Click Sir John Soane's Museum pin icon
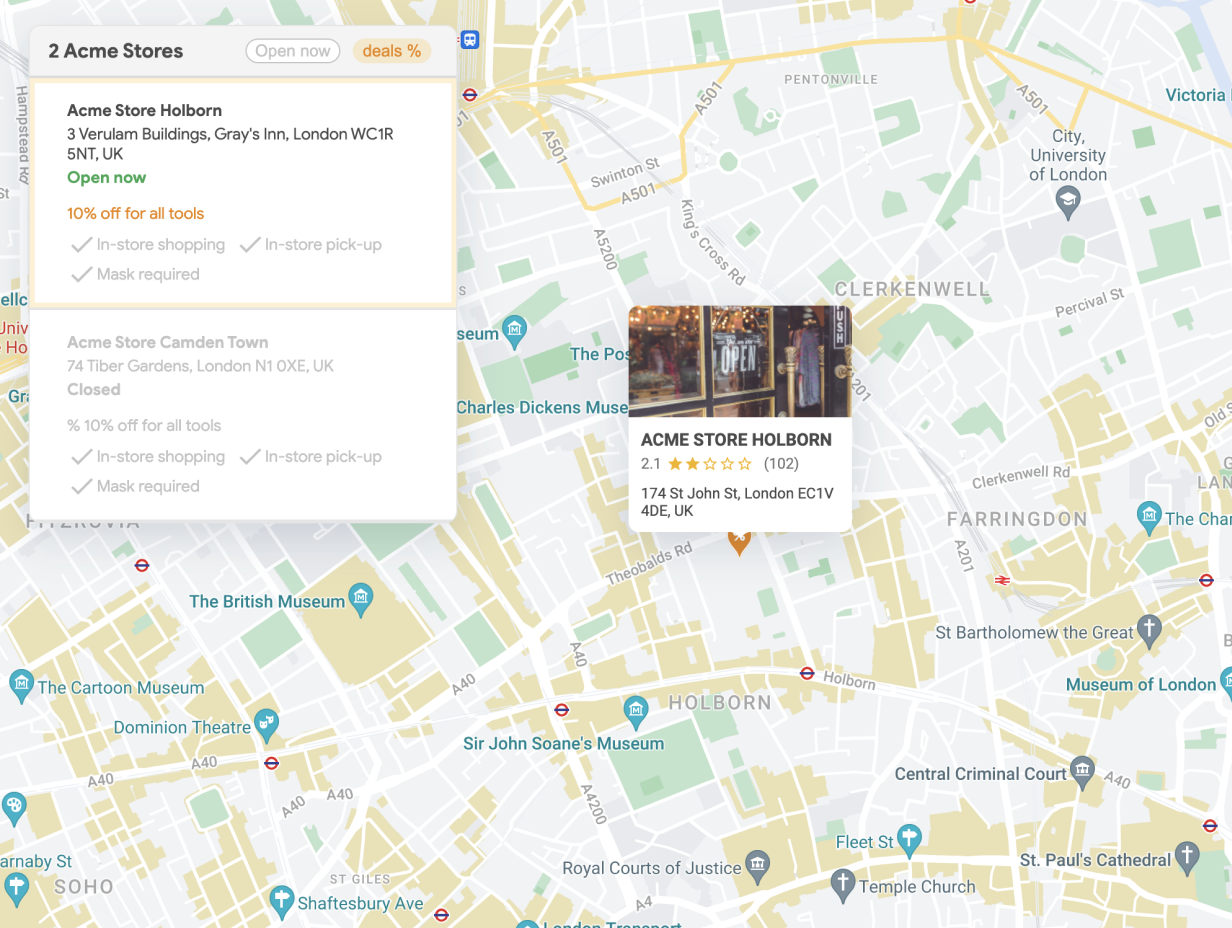The width and height of the screenshot is (1232, 928). [636, 712]
